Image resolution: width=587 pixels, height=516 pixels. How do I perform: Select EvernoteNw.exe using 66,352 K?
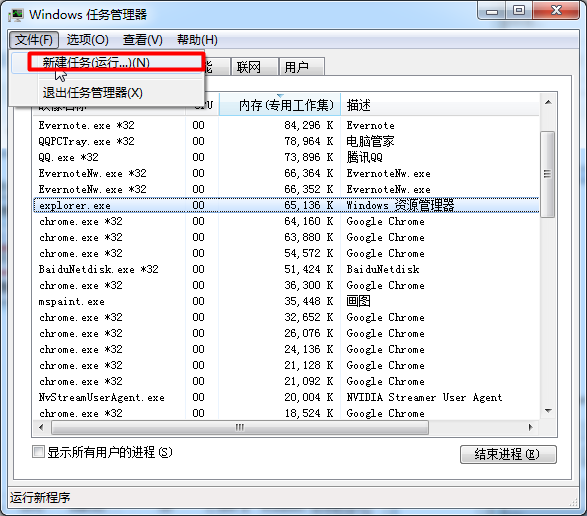pyautogui.click(x=286, y=189)
